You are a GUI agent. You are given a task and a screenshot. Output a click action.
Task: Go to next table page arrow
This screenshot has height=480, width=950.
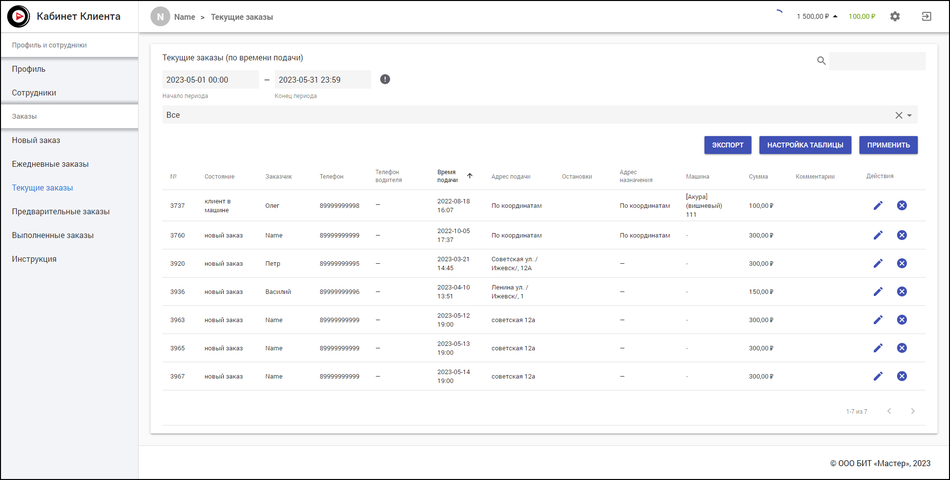click(913, 411)
